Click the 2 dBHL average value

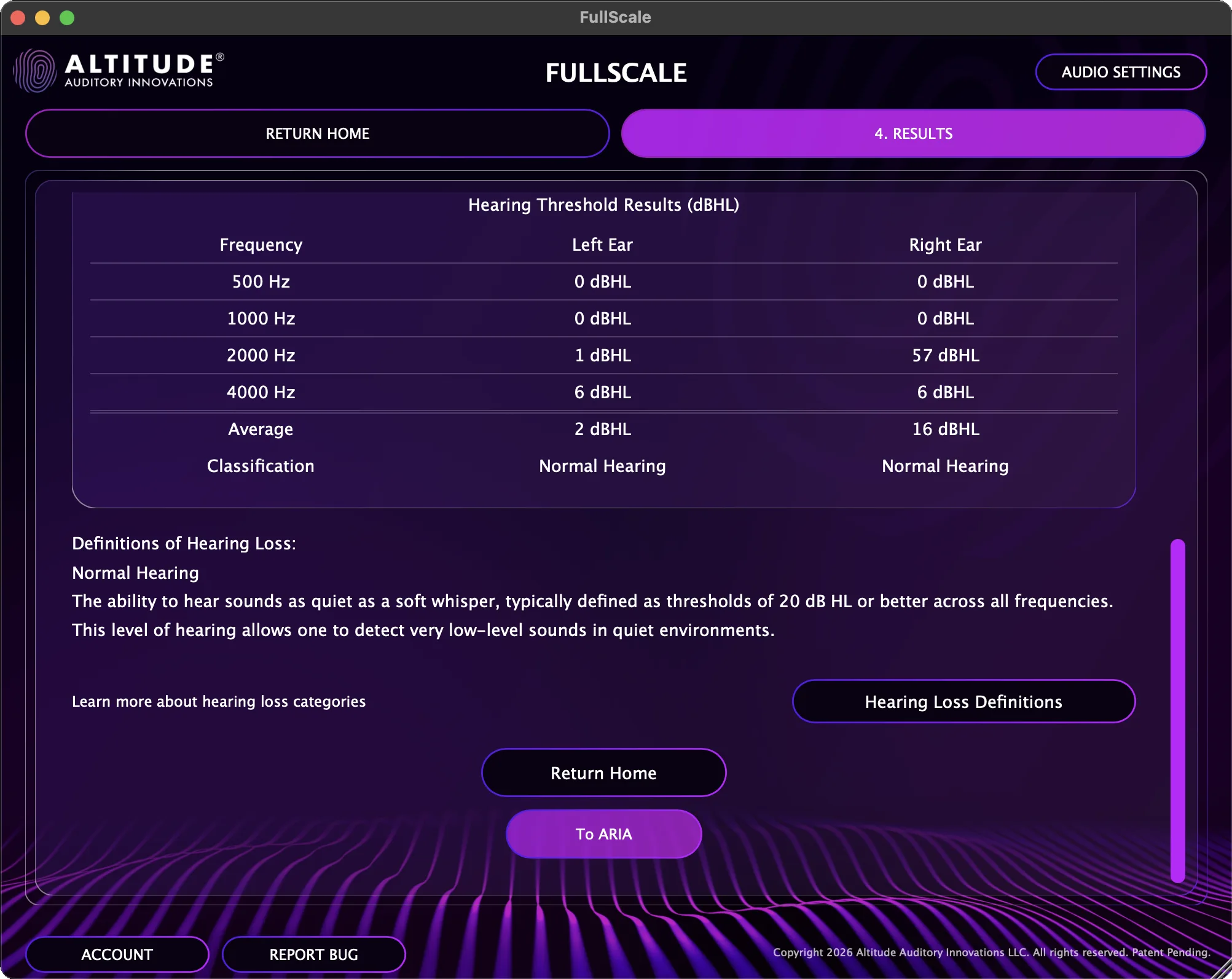pos(602,429)
